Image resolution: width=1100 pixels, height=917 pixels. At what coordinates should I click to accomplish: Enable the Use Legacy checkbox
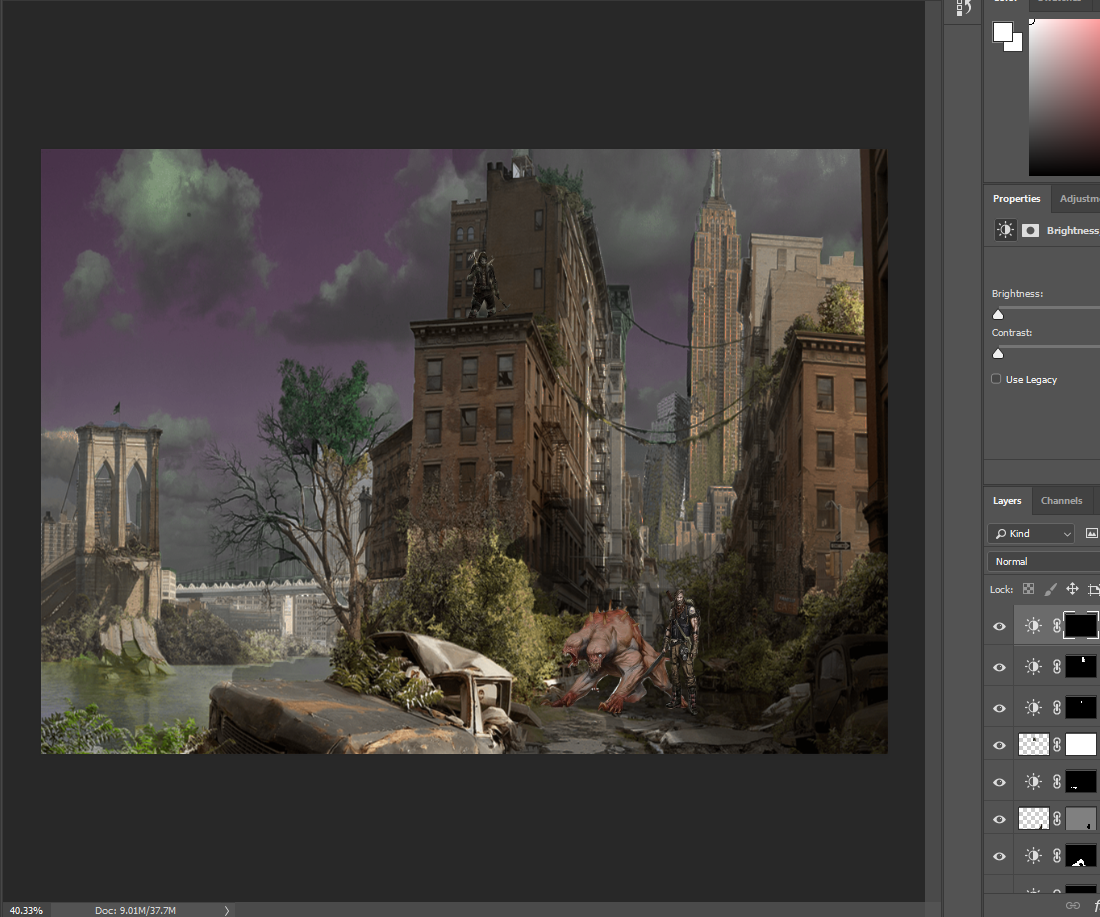995,378
